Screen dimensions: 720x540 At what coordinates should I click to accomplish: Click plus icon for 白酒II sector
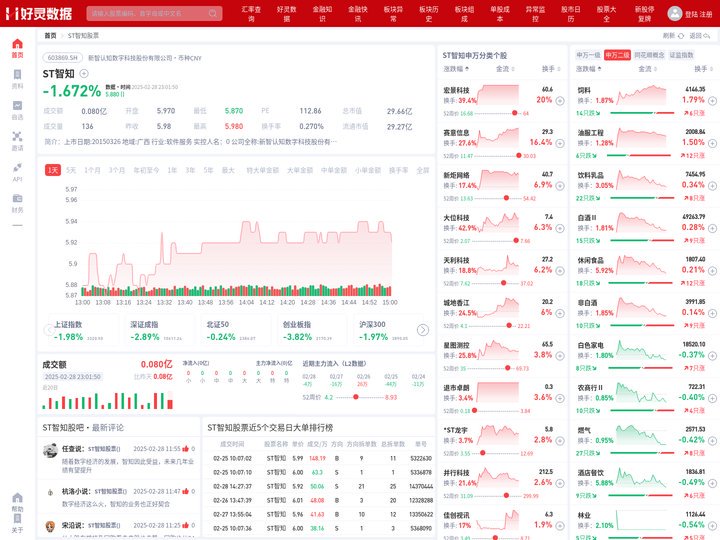pos(712,228)
